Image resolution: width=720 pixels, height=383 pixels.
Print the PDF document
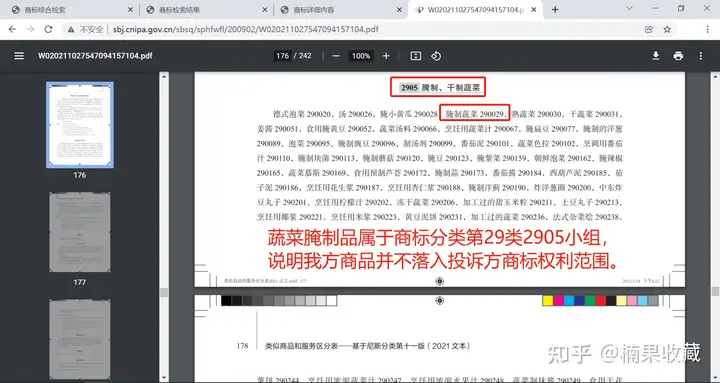678,56
